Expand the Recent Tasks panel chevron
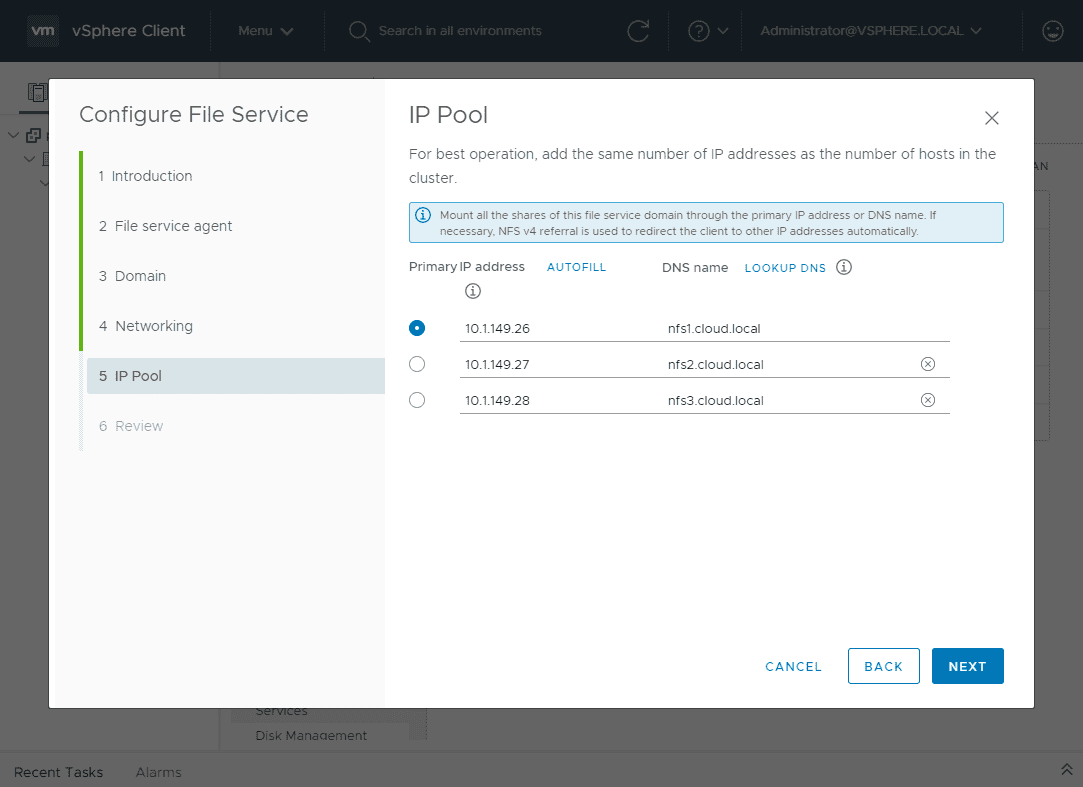 point(1066,771)
